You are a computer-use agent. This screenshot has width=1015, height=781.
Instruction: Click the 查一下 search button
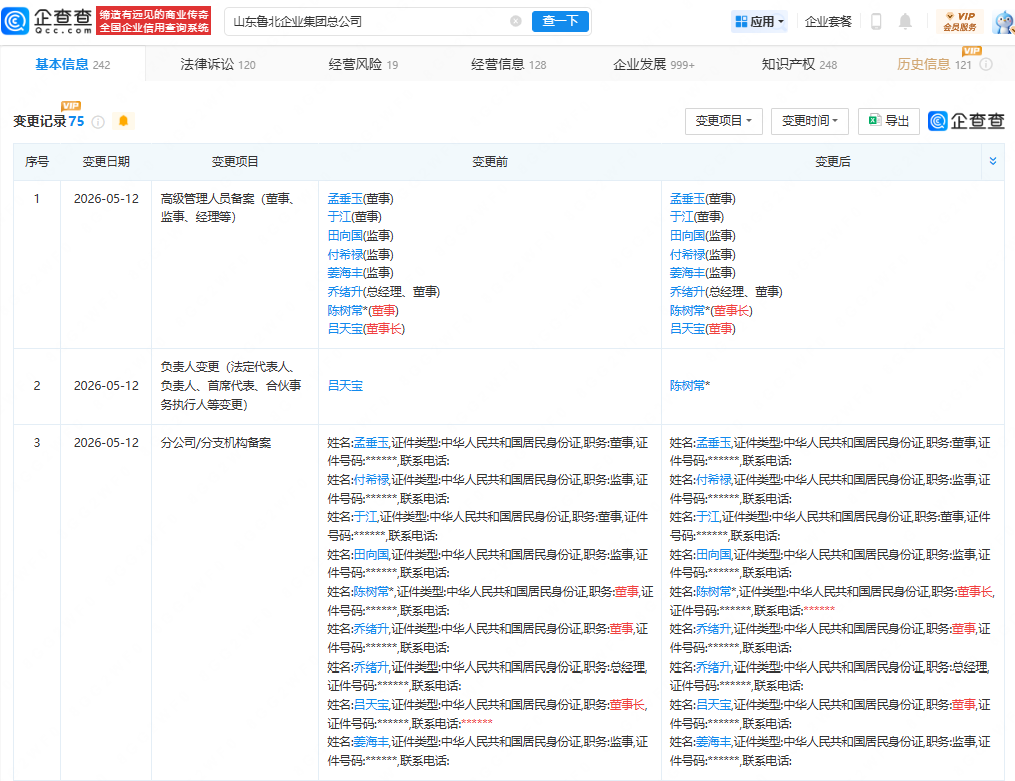pos(560,21)
